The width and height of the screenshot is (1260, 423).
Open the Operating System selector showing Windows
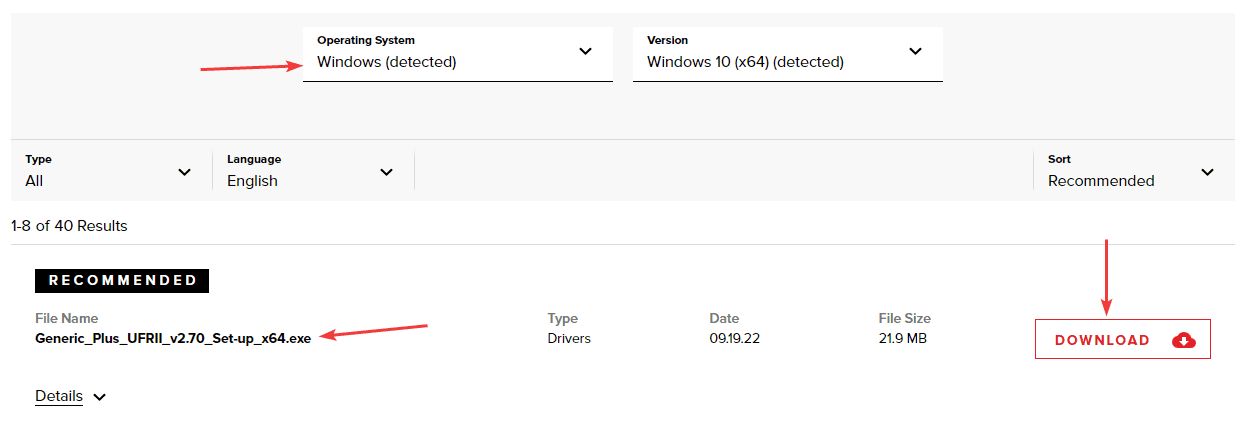(x=457, y=54)
